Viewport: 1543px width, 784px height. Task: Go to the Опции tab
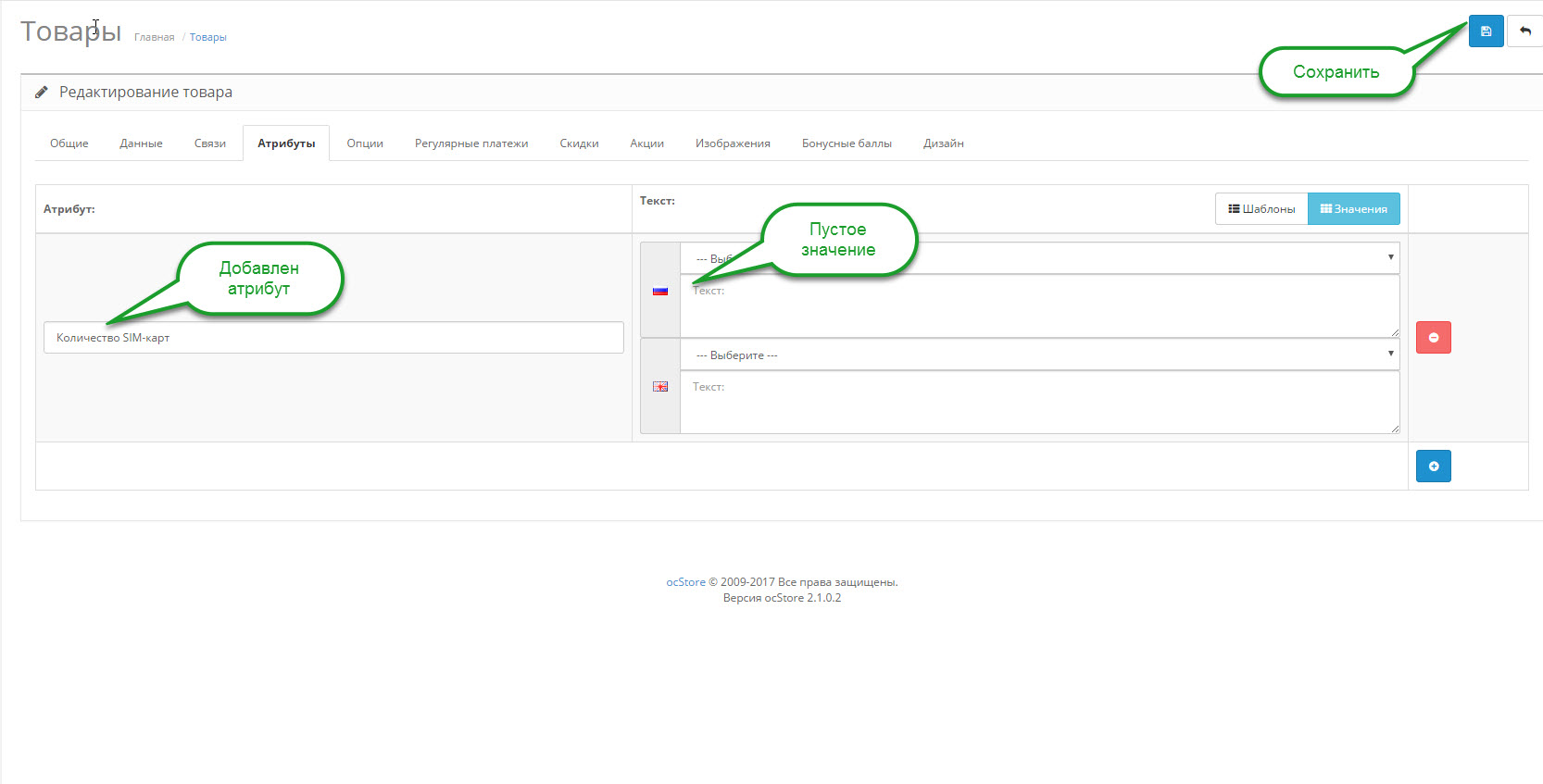365,143
